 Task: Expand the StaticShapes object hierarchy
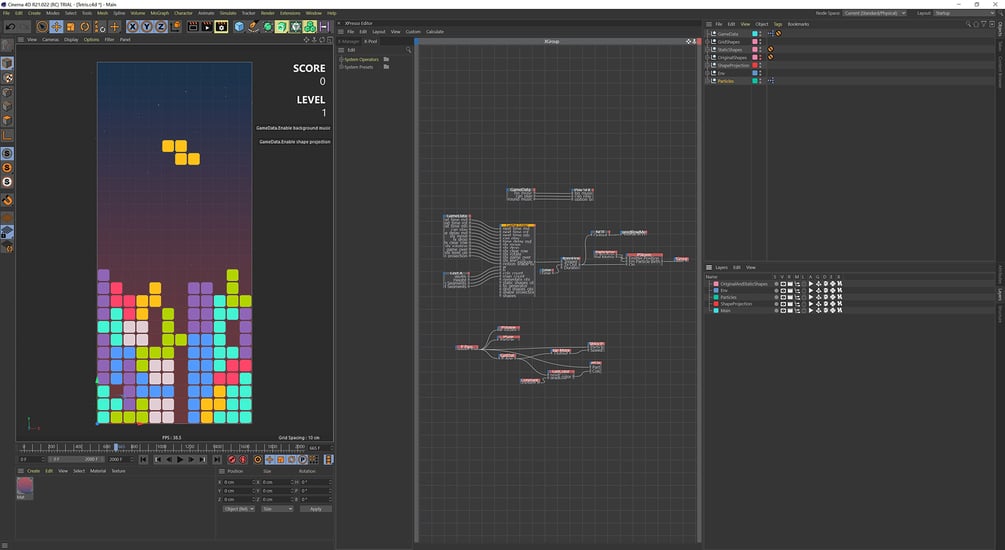pos(708,49)
